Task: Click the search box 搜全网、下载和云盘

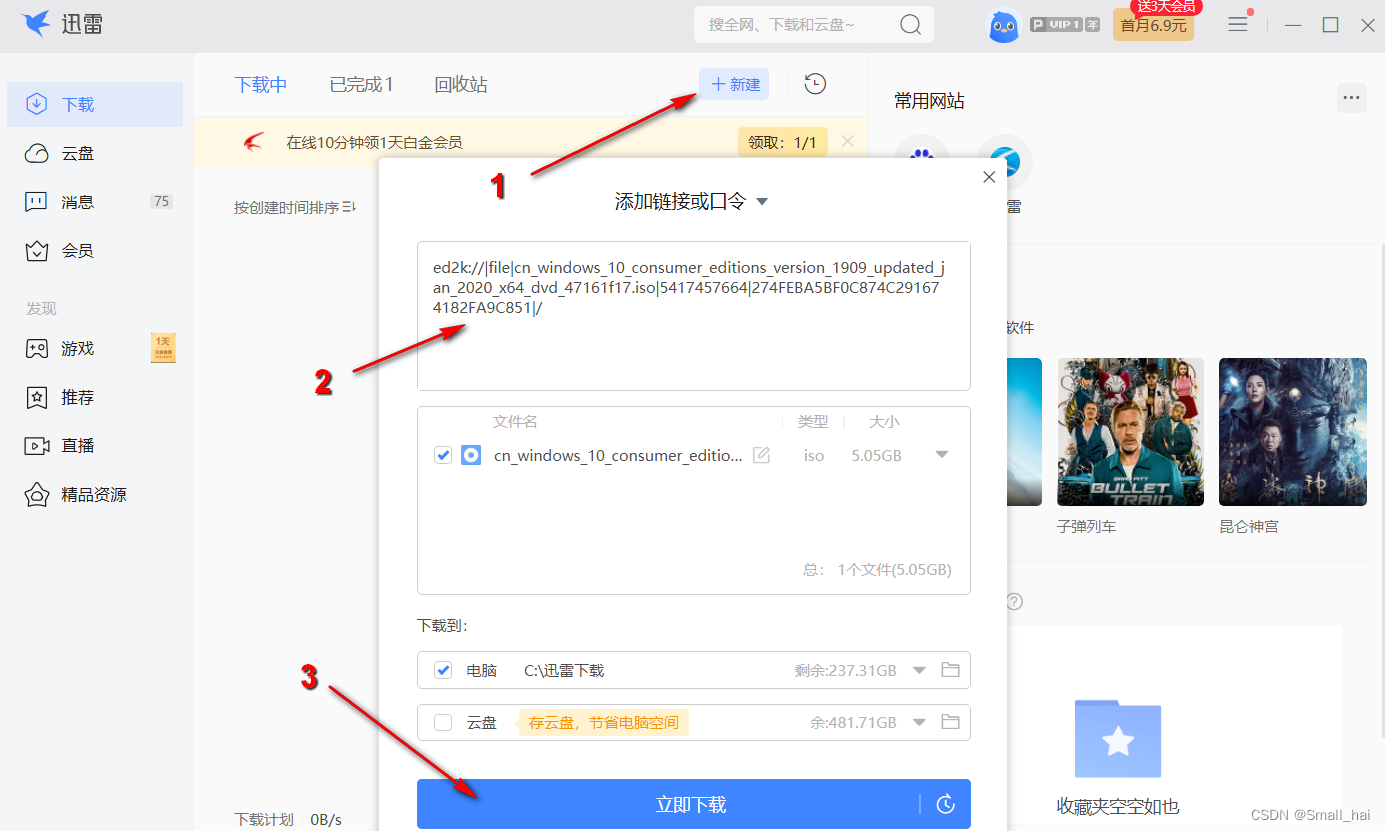Action: point(814,25)
